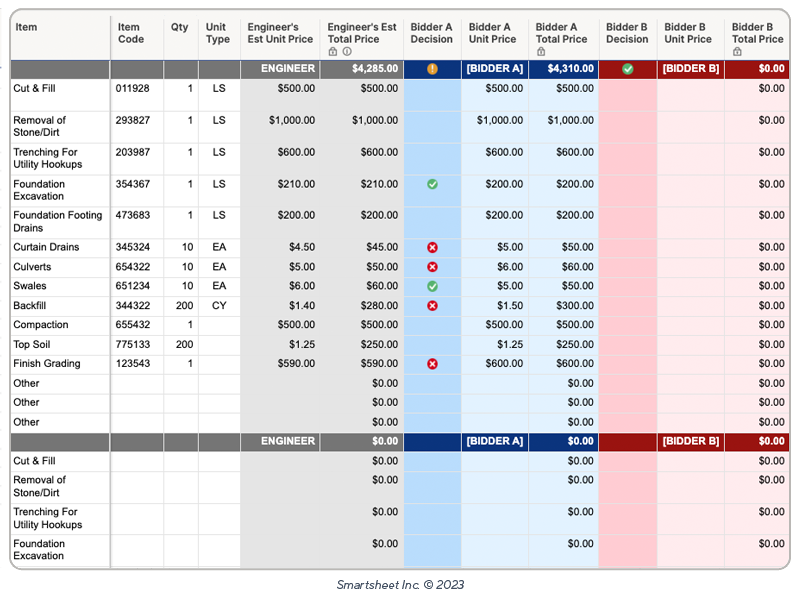
Task: Click the red X for Curtain Drains
Action: coord(432,247)
